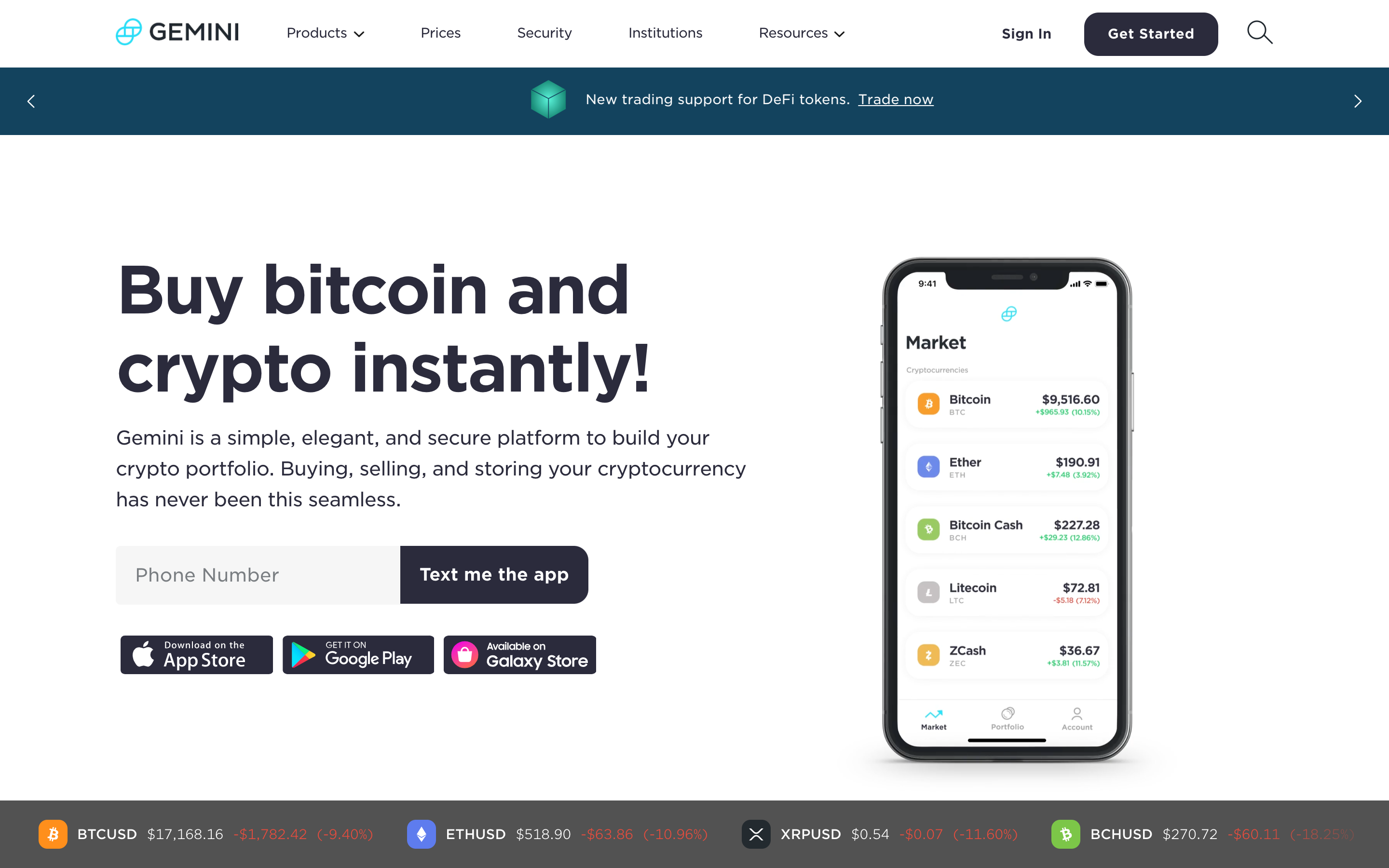Click the Trade now link
Viewport: 1389px width, 868px height.
tap(895, 99)
